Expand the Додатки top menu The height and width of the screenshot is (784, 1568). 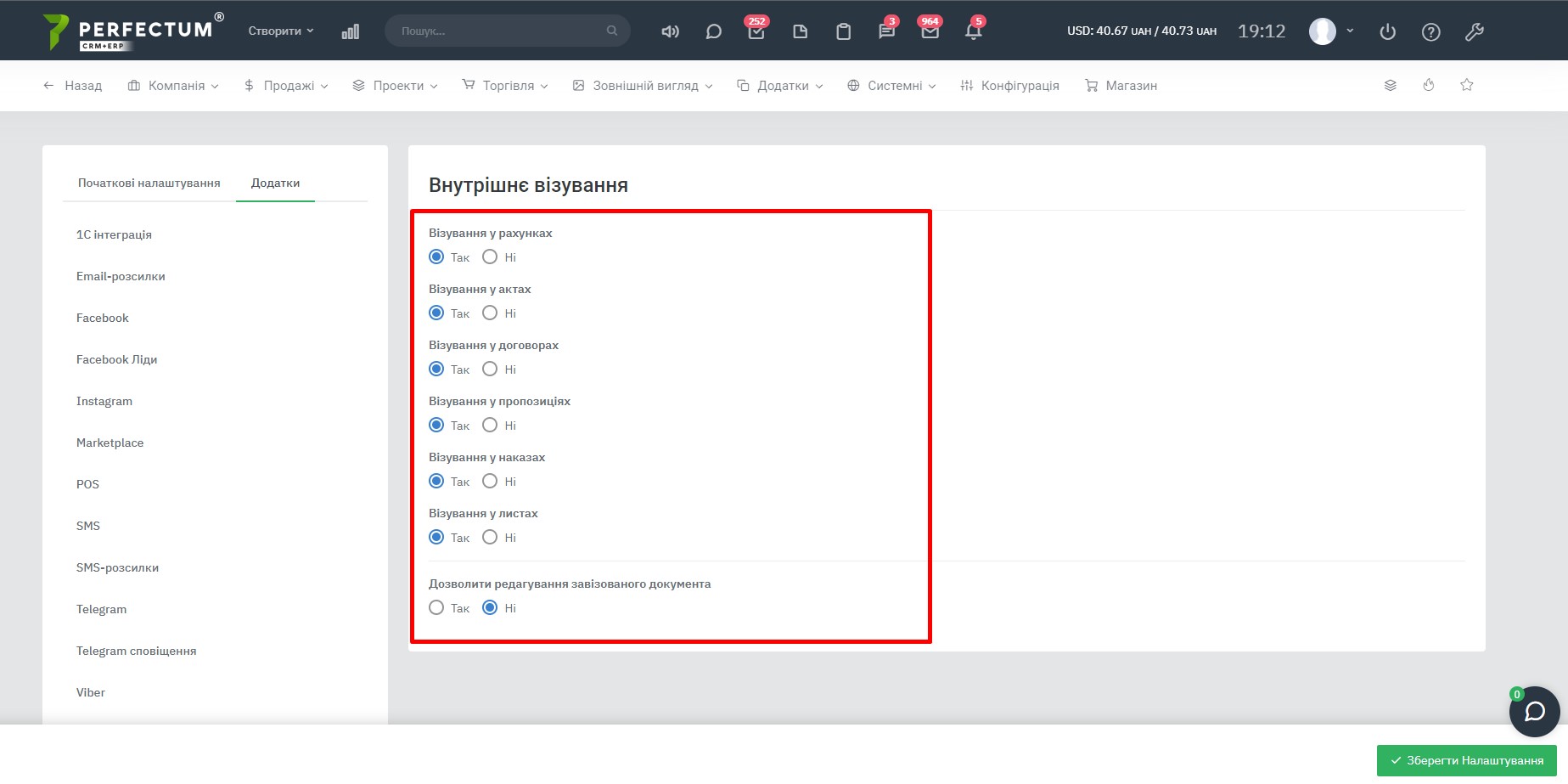780,85
